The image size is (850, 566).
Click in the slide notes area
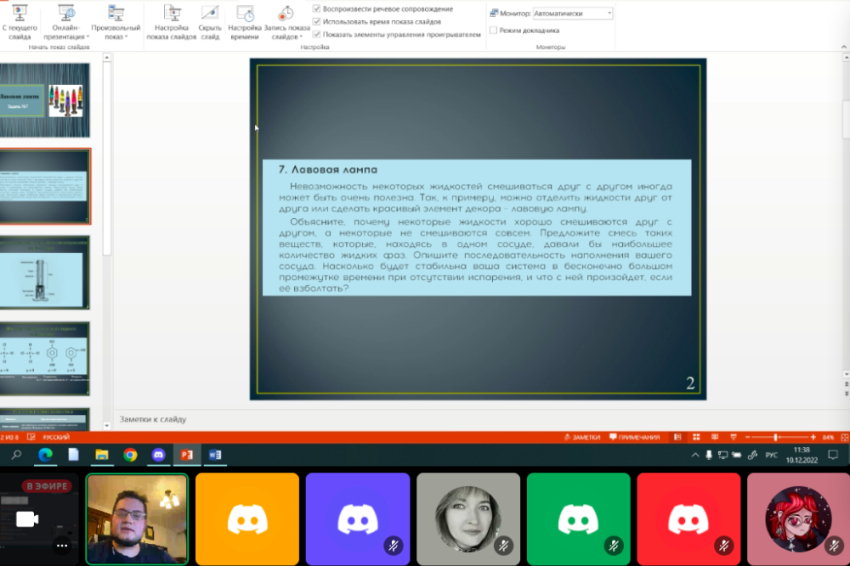[400, 419]
